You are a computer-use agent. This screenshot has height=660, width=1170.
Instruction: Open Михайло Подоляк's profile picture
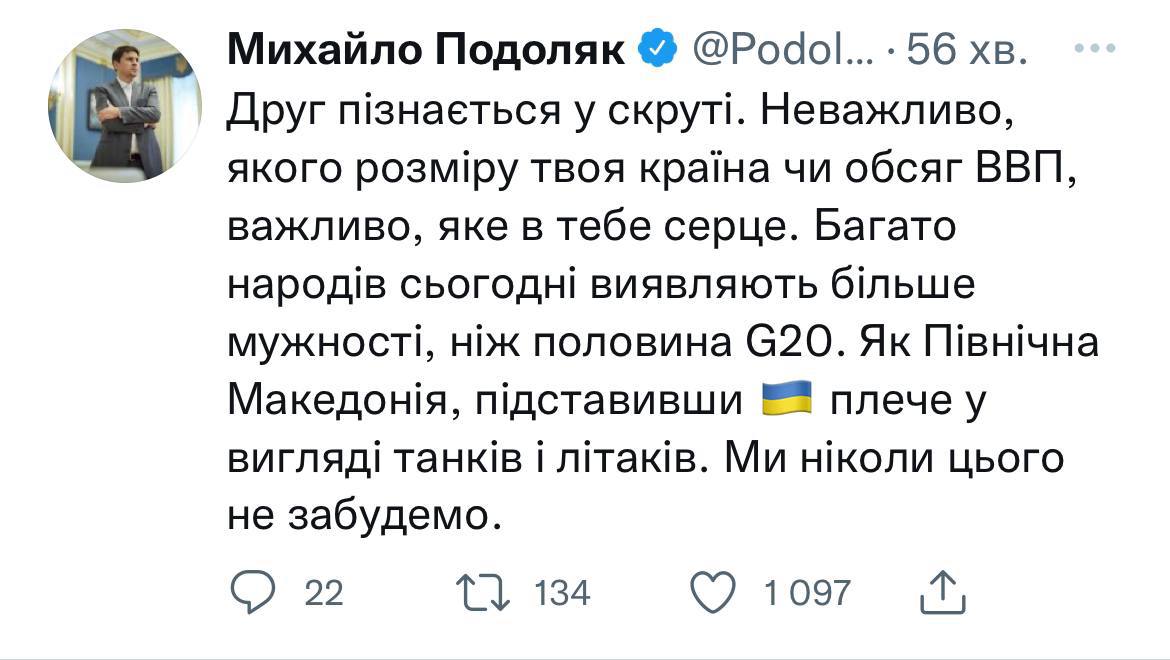point(124,106)
